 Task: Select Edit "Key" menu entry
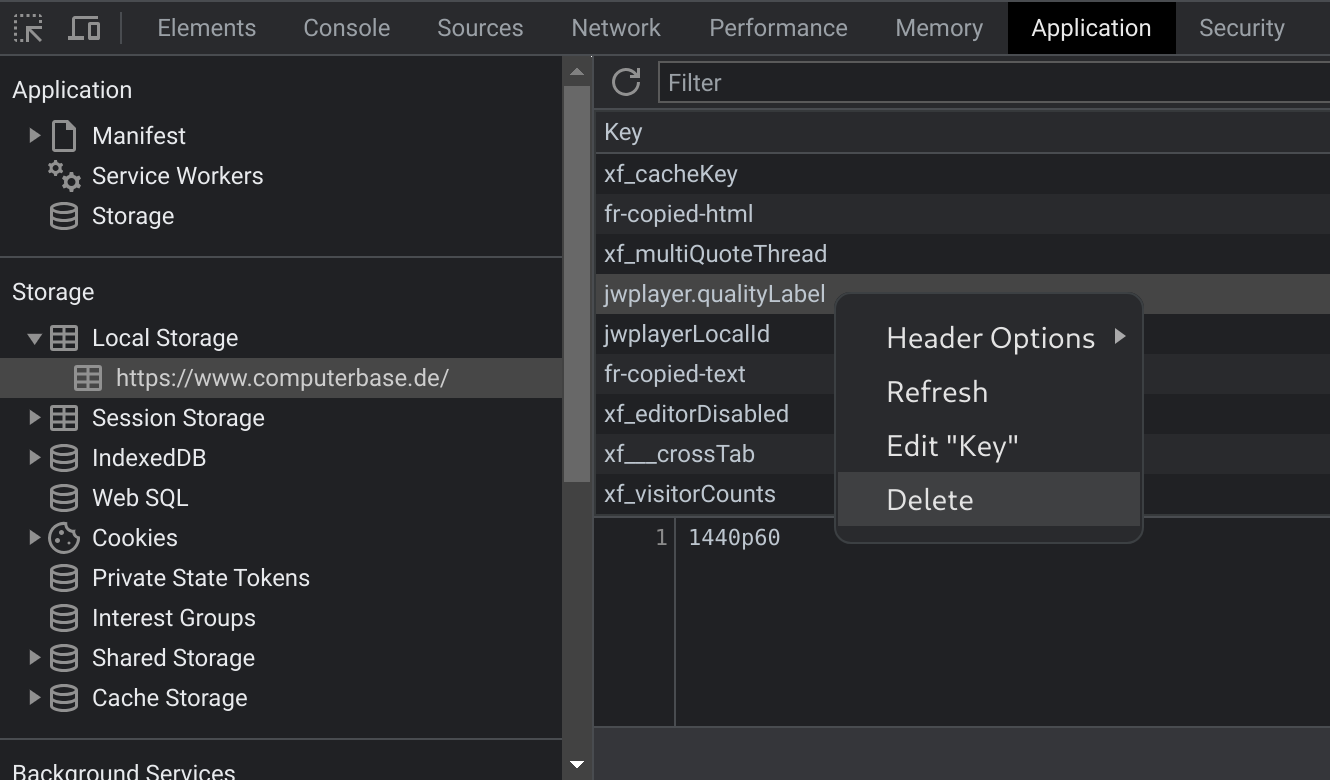click(x=952, y=446)
